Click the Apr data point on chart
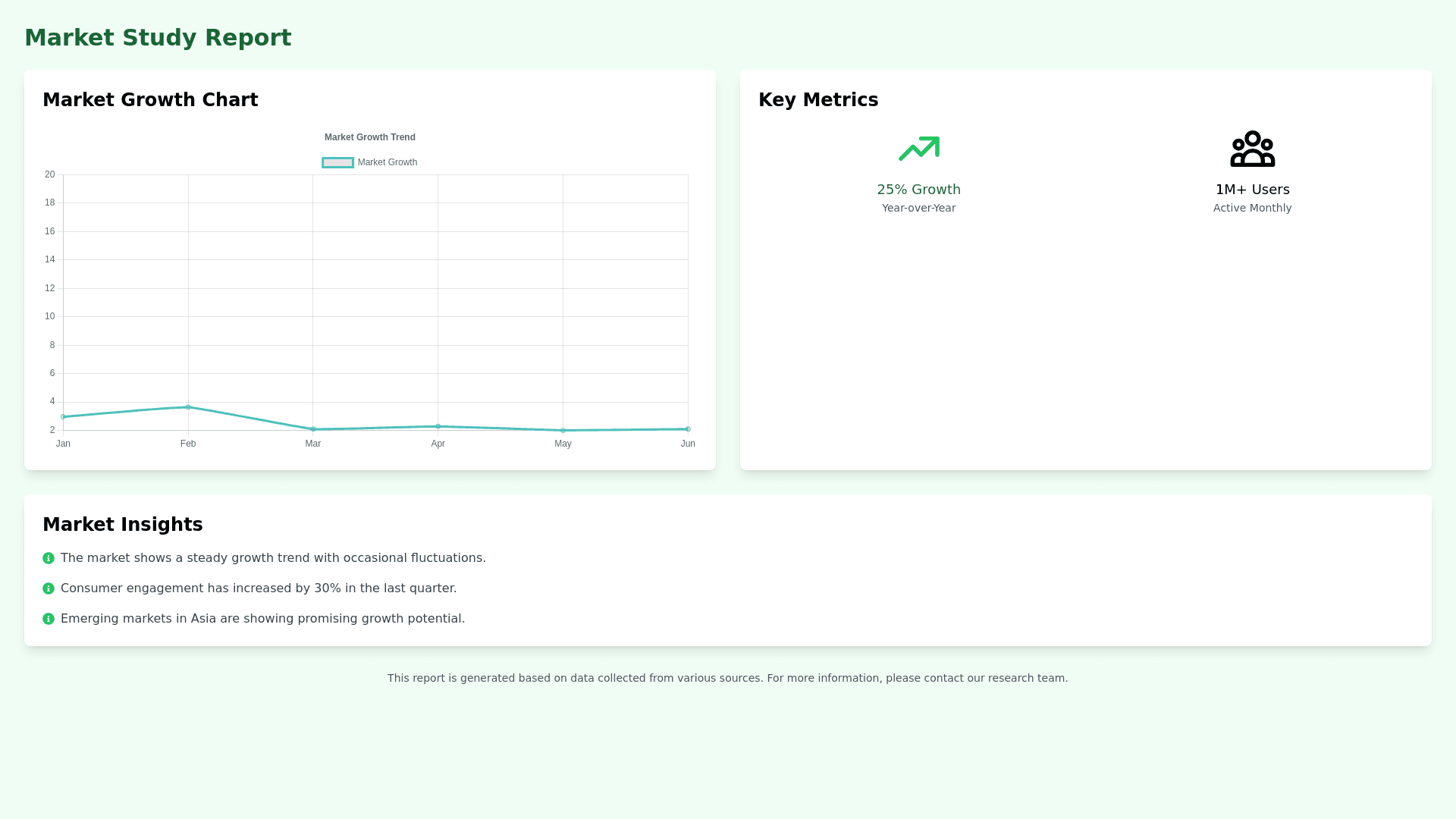The height and width of the screenshot is (819, 1456). click(438, 426)
